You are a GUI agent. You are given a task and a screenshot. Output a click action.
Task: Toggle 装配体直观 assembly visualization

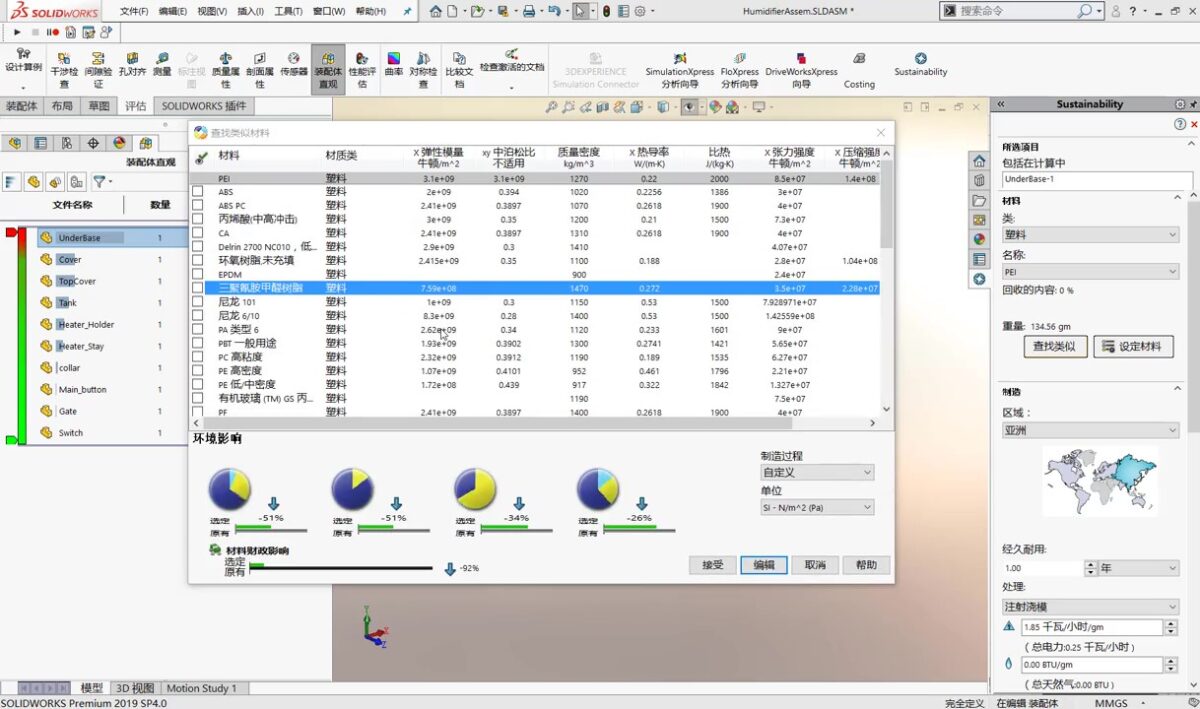[327, 70]
